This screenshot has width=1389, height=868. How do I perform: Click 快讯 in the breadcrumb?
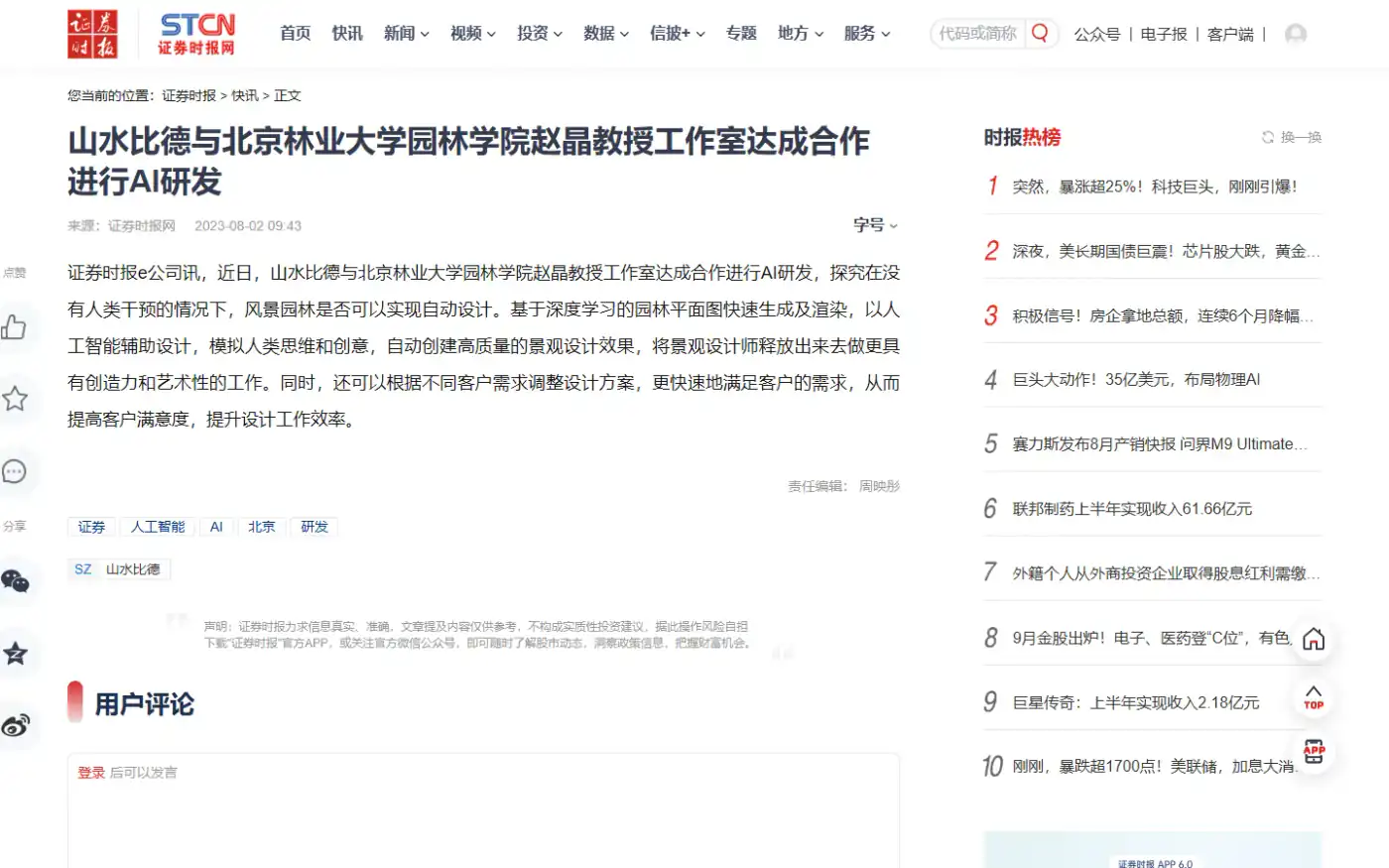(x=245, y=95)
